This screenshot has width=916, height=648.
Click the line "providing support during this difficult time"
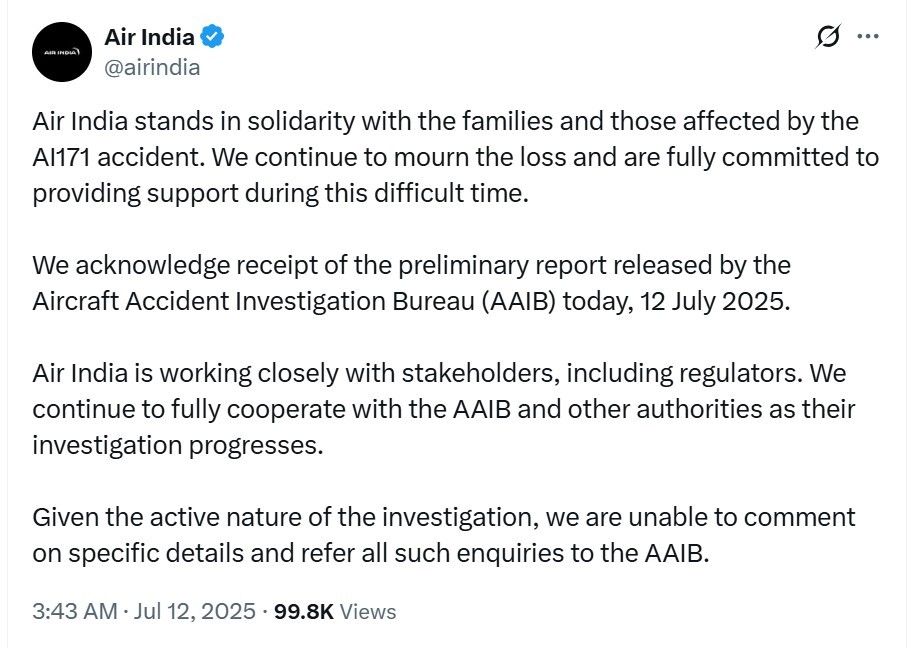[x=280, y=193]
